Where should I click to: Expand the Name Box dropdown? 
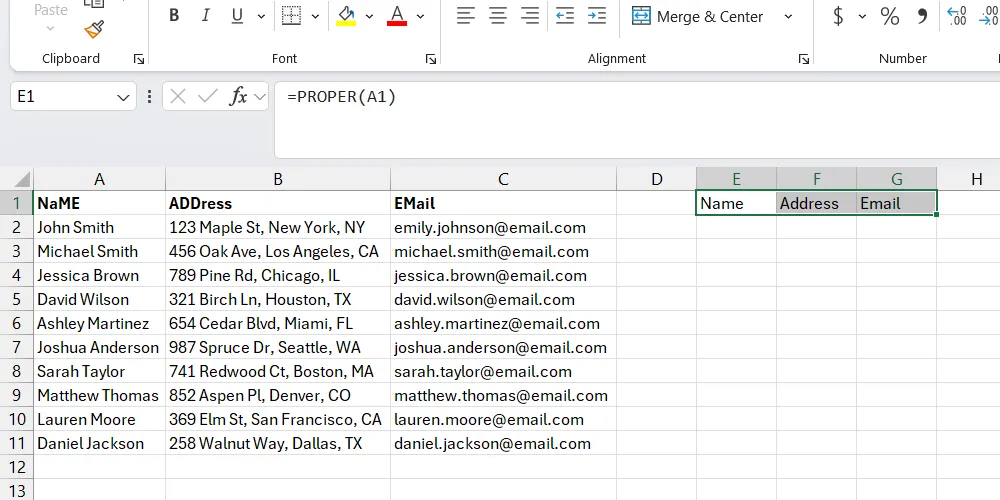(x=124, y=97)
